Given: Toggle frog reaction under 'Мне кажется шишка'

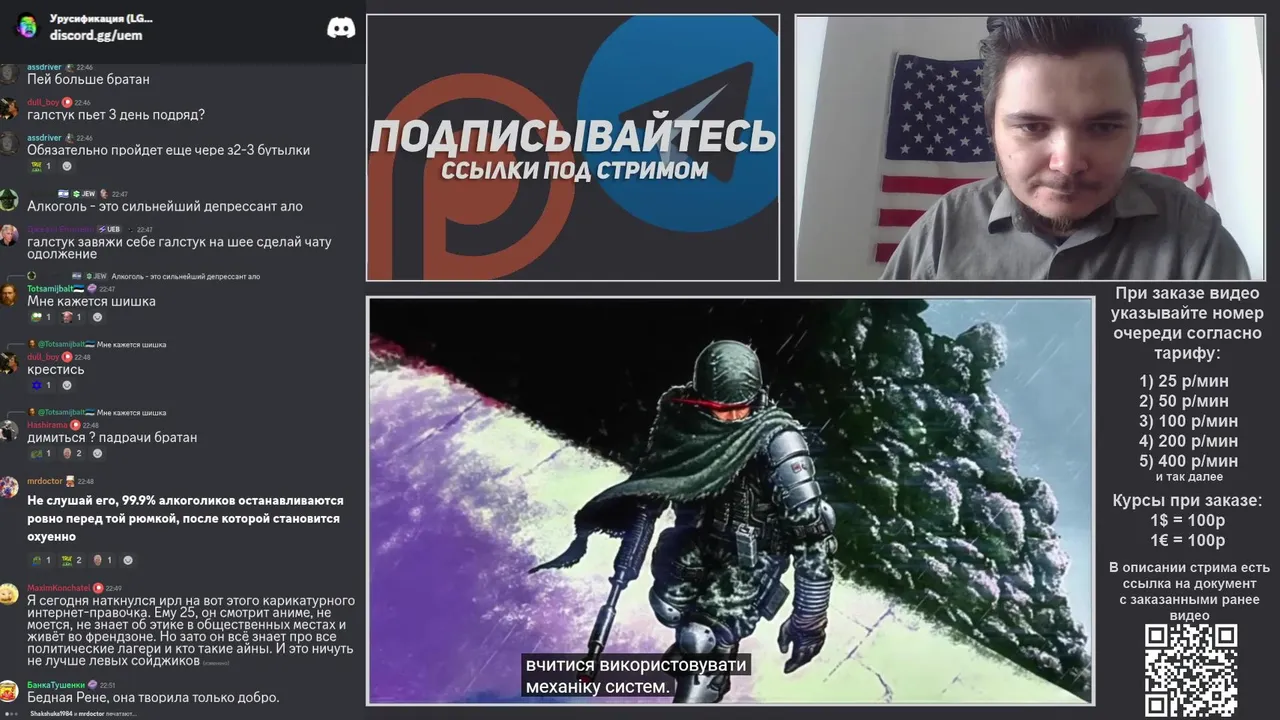Looking at the screenshot, I should click(41, 317).
